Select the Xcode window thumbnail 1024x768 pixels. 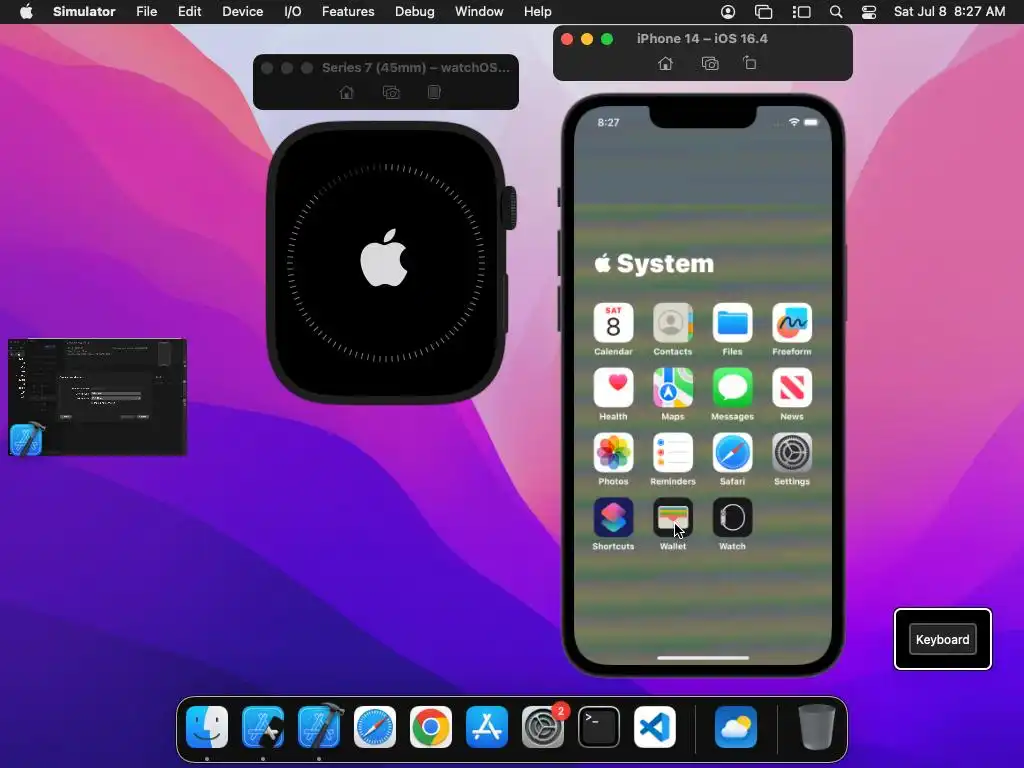coord(97,396)
